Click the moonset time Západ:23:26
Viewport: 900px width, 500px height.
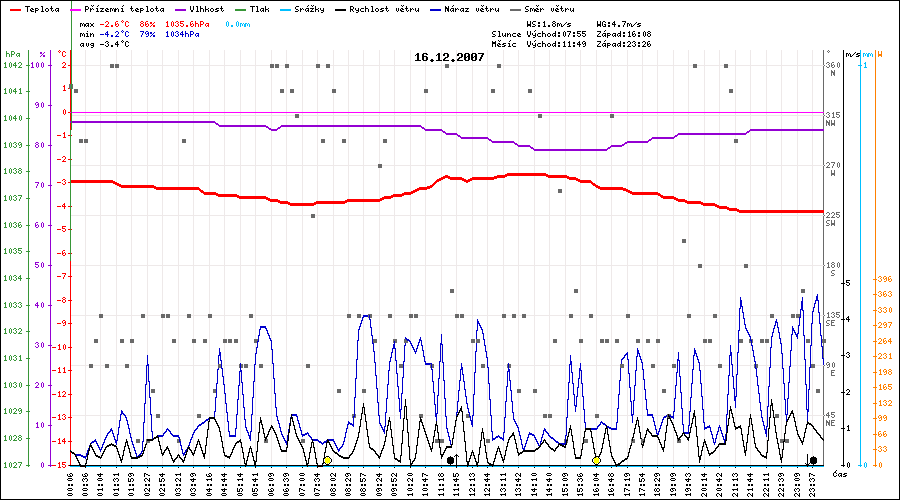point(624,44)
